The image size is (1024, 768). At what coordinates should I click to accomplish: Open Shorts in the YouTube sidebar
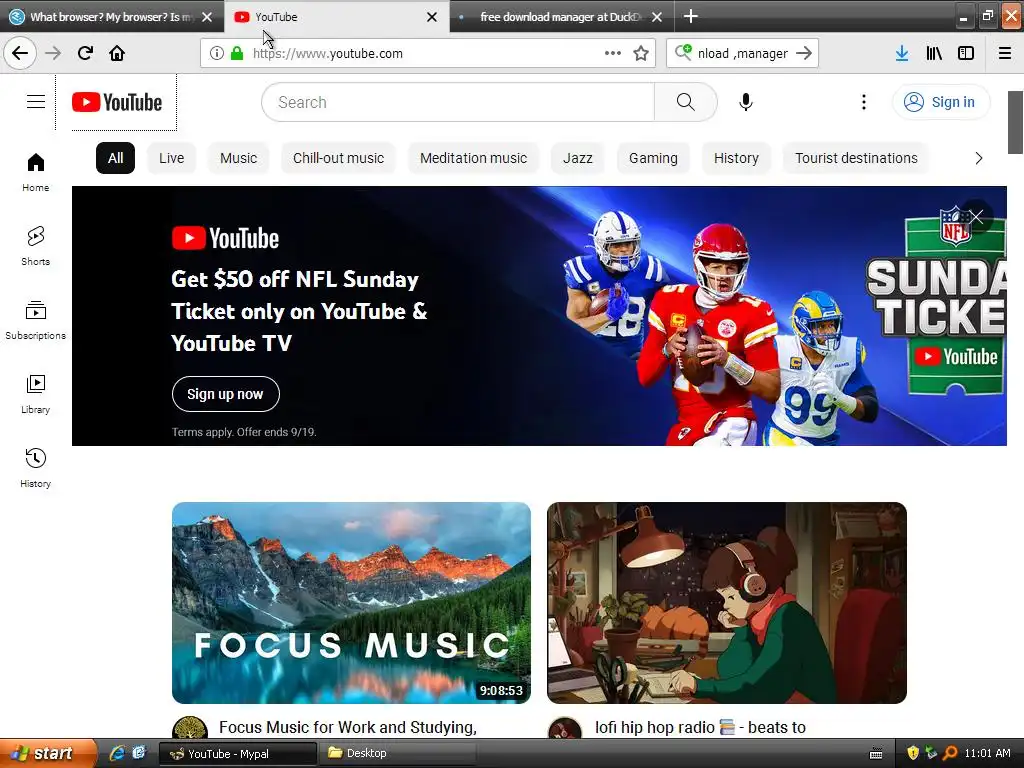[36, 246]
